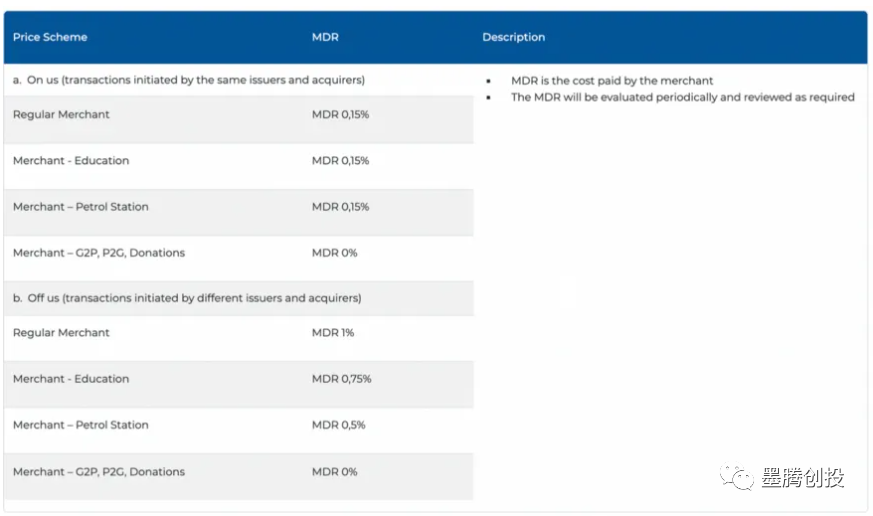Click Merchant – G2P, P2G, Donations under Off us
The height and width of the screenshot is (516, 873).
pyautogui.click(x=99, y=472)
